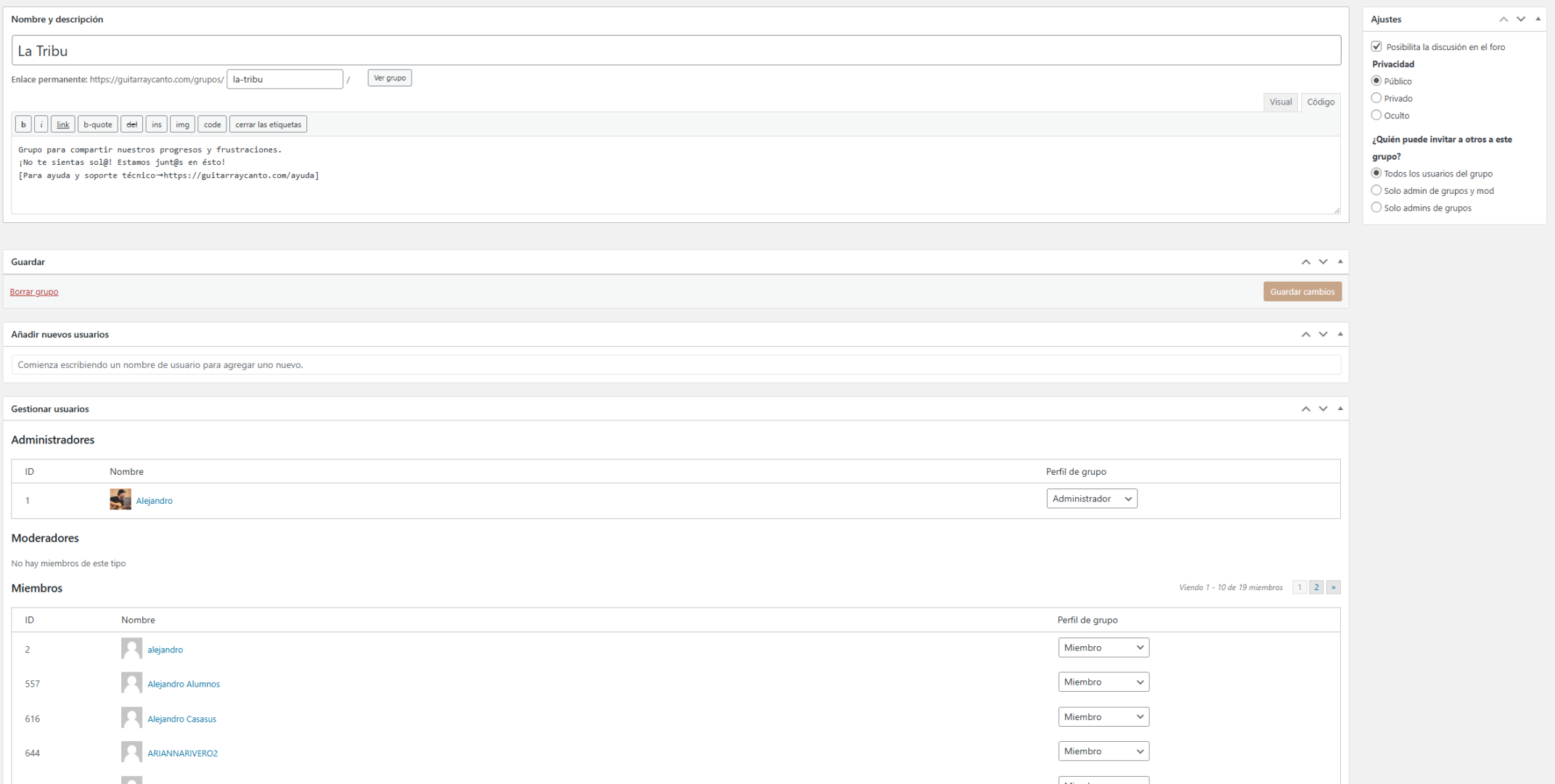The height and width of the screenshot is (784, 1555).
Task: Switch to the Visual editor tab
Action: tap(1280, 102)
